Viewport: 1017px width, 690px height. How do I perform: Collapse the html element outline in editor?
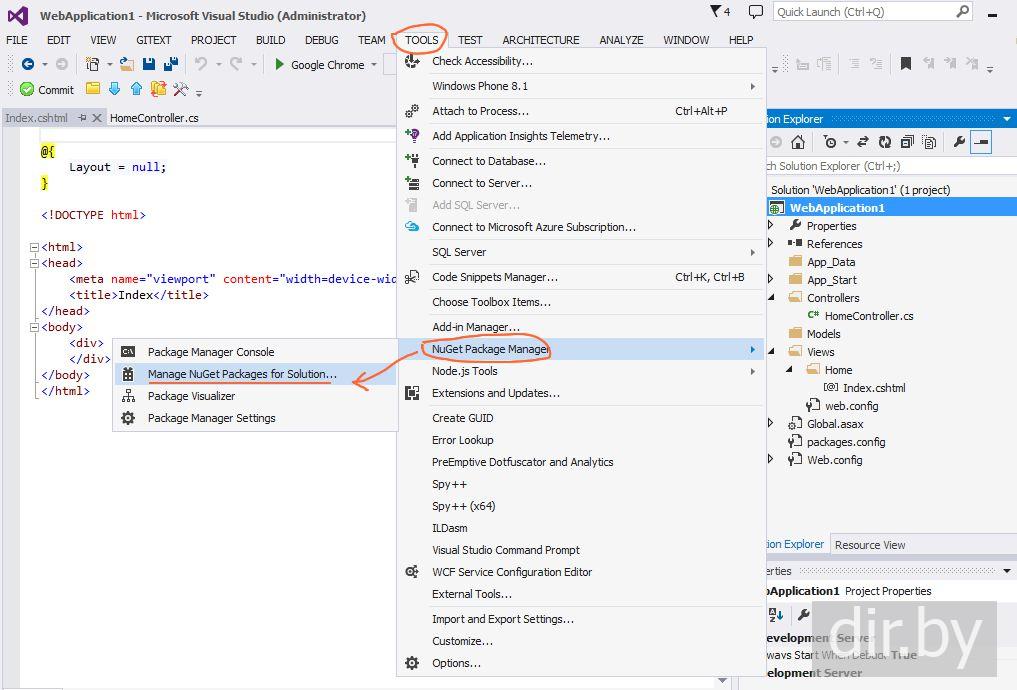pyautogui.click(x=34, y=247)
